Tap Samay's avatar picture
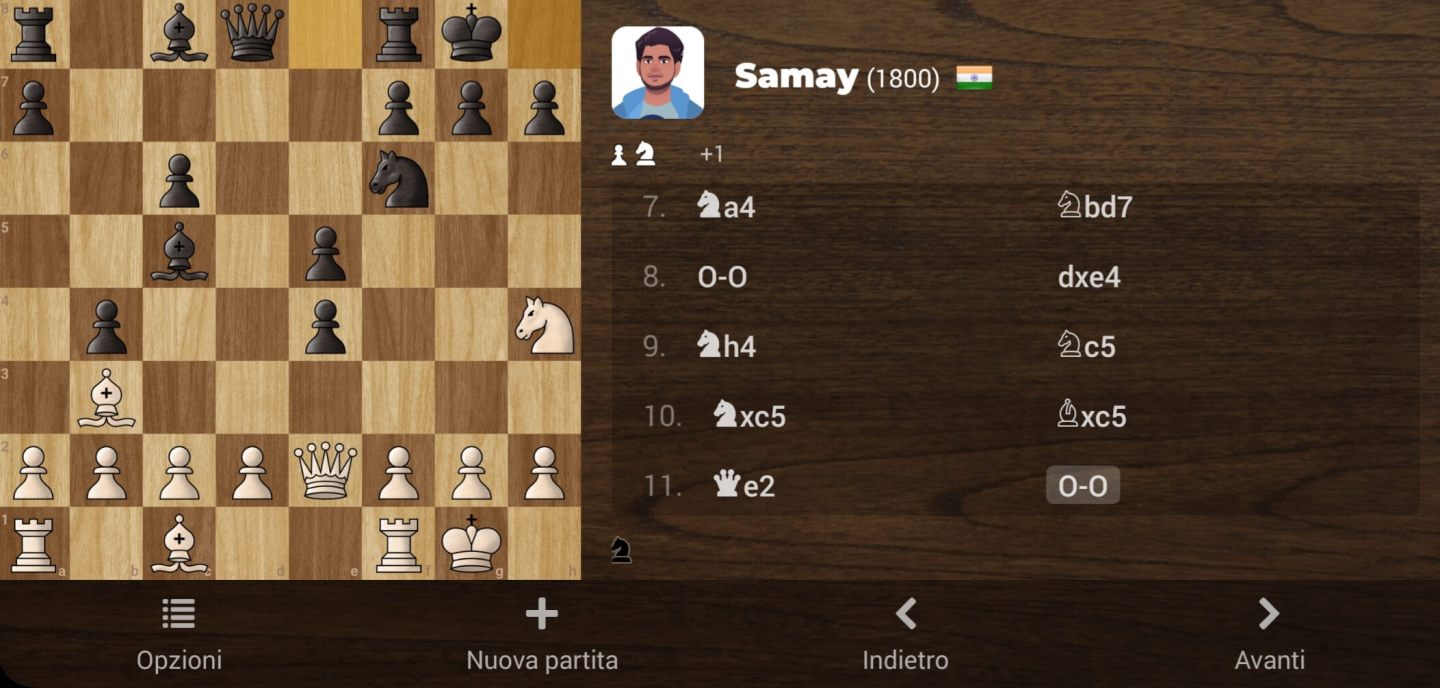Image resolution: width=1440 pixels, height=688 pixels. [x=658, y=72]
